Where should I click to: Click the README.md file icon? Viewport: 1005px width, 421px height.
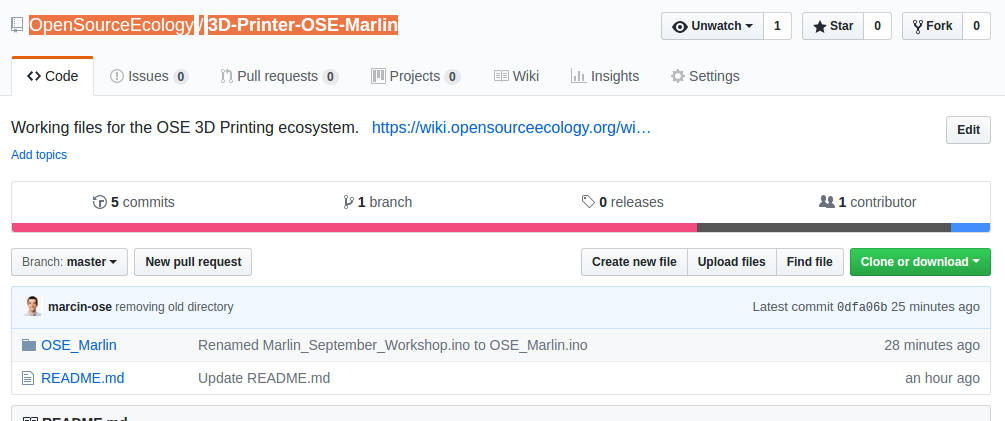coord(28,378)
